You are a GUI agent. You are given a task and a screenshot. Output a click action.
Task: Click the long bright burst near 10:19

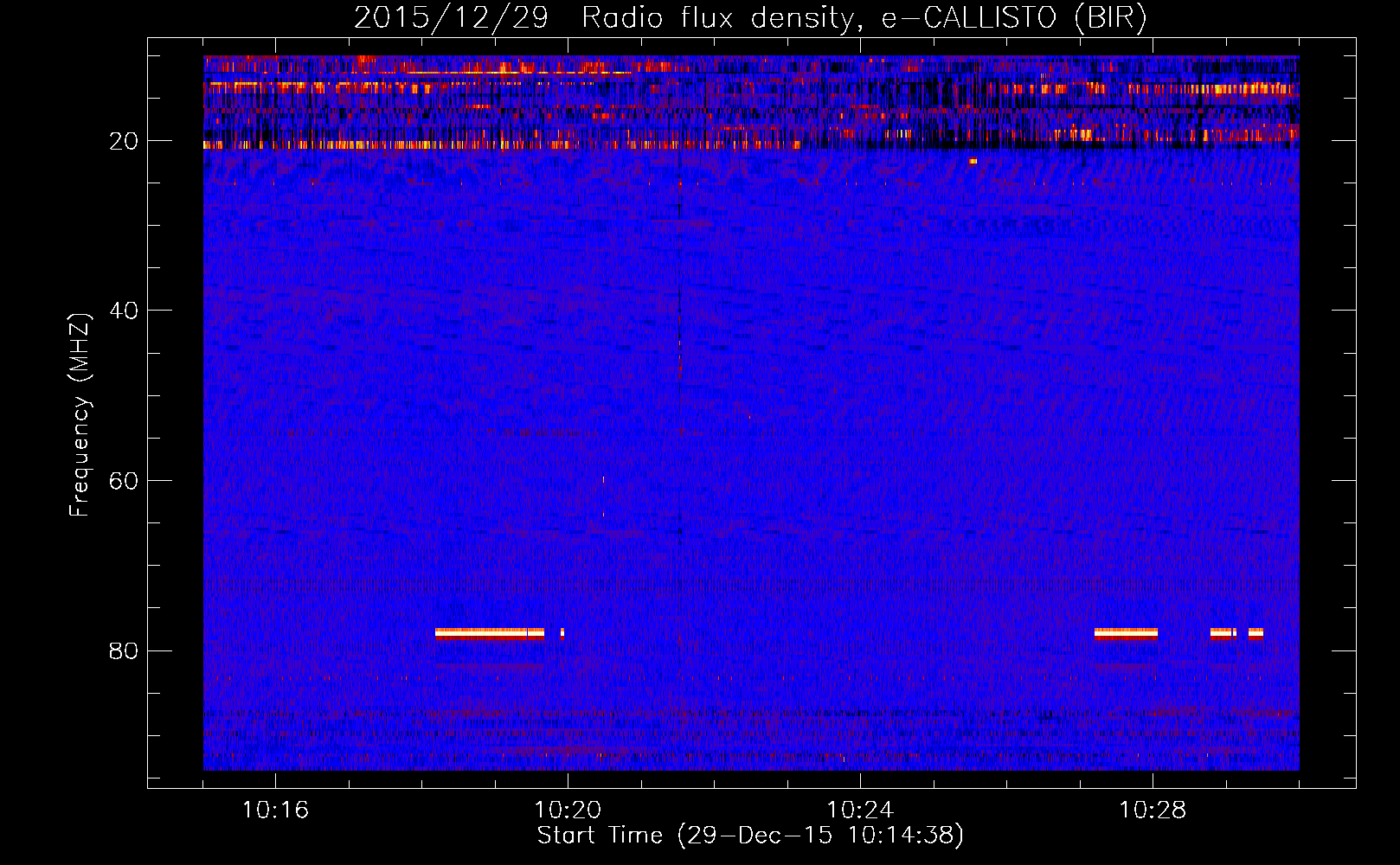click(x=490, y=633)
